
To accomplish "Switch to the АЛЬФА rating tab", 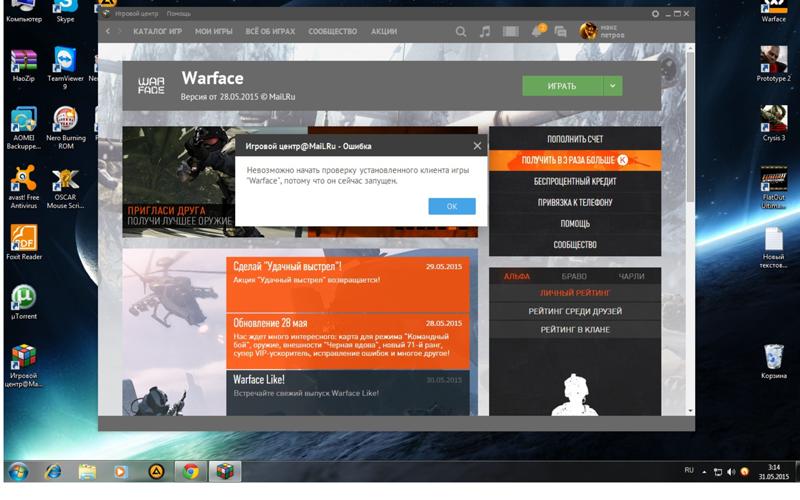I will pos(517,277).
